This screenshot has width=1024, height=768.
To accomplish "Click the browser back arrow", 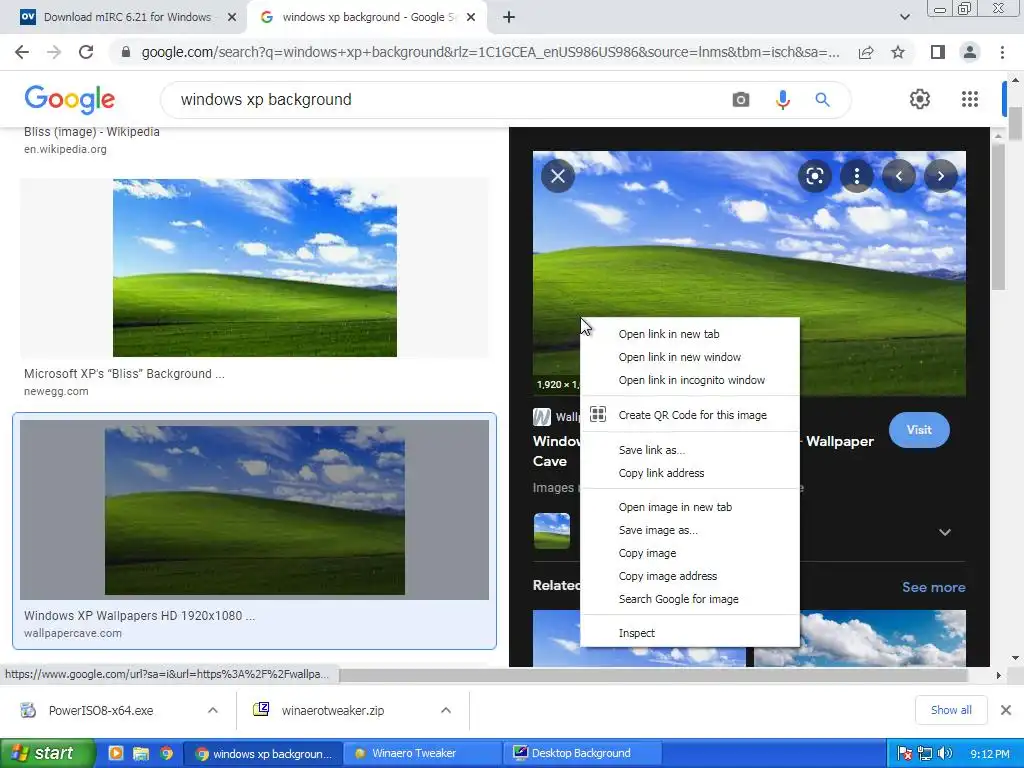I will pyautogui.click(x=22, y=52).
